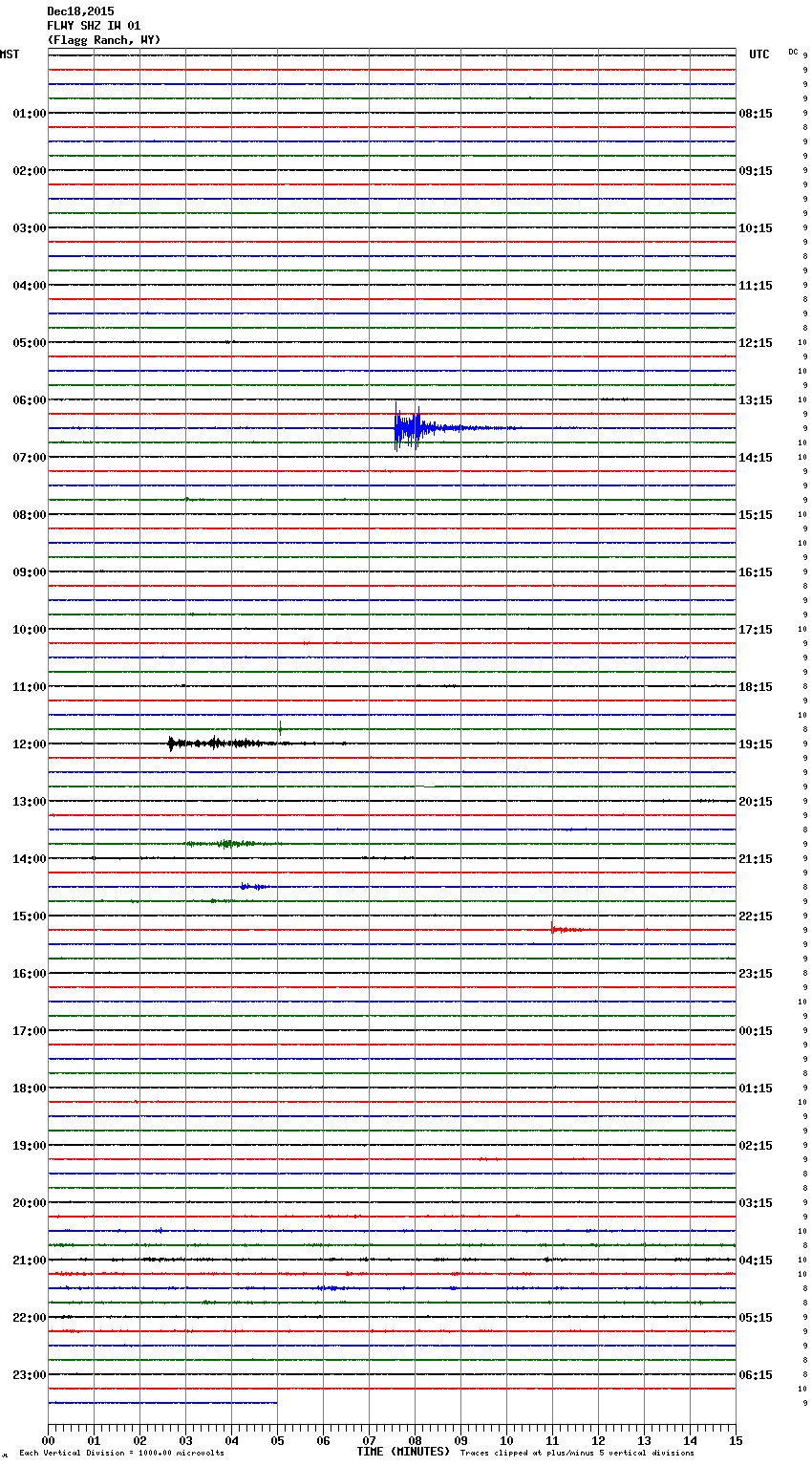Select the 05:00 MST row label
Image resolution: width=812 pixels, height=1466 pixels.
(x=30, y=343)
